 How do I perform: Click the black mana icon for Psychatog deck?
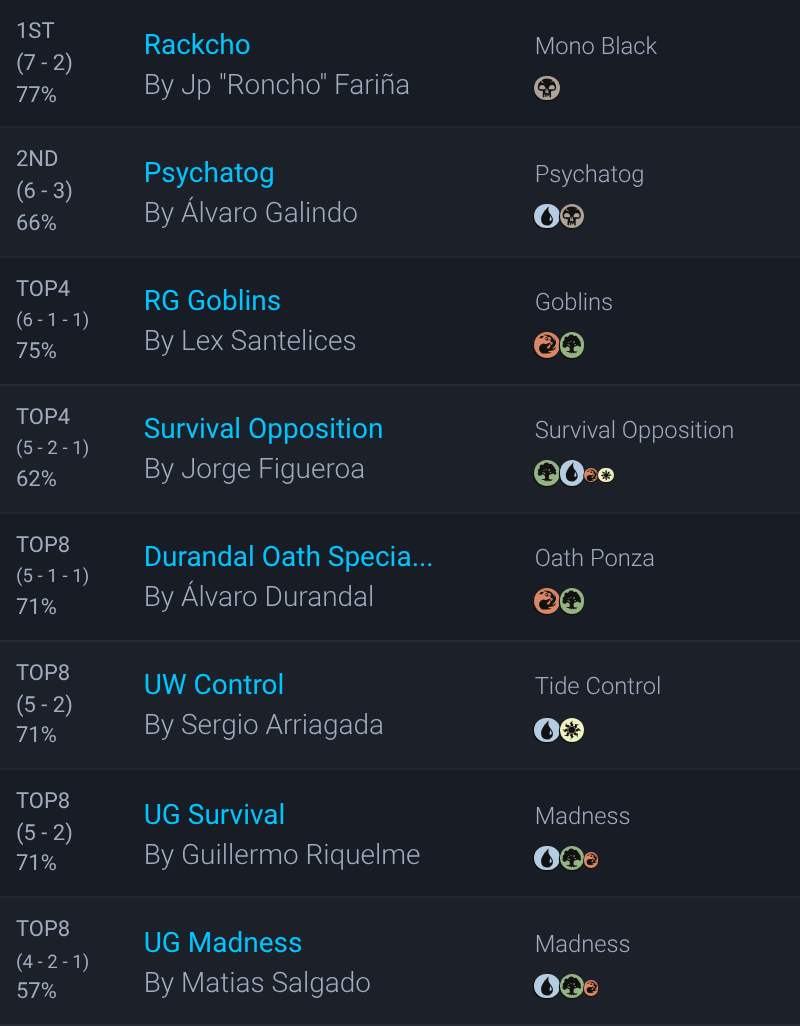coord(572,216)
